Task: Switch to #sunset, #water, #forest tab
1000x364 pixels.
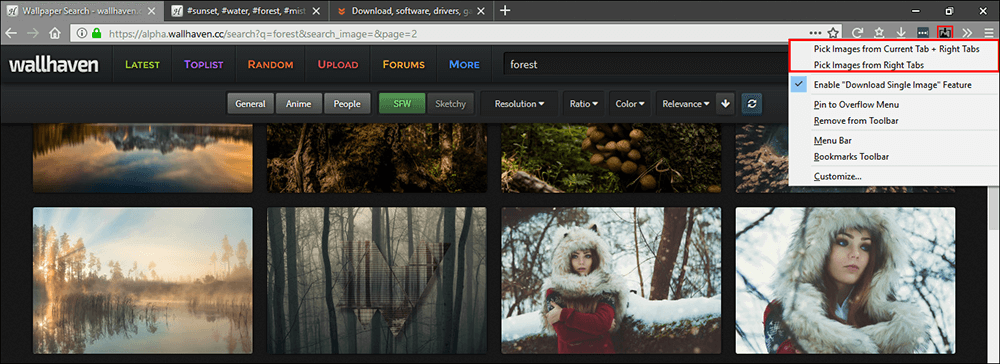Action: point(247,11)
